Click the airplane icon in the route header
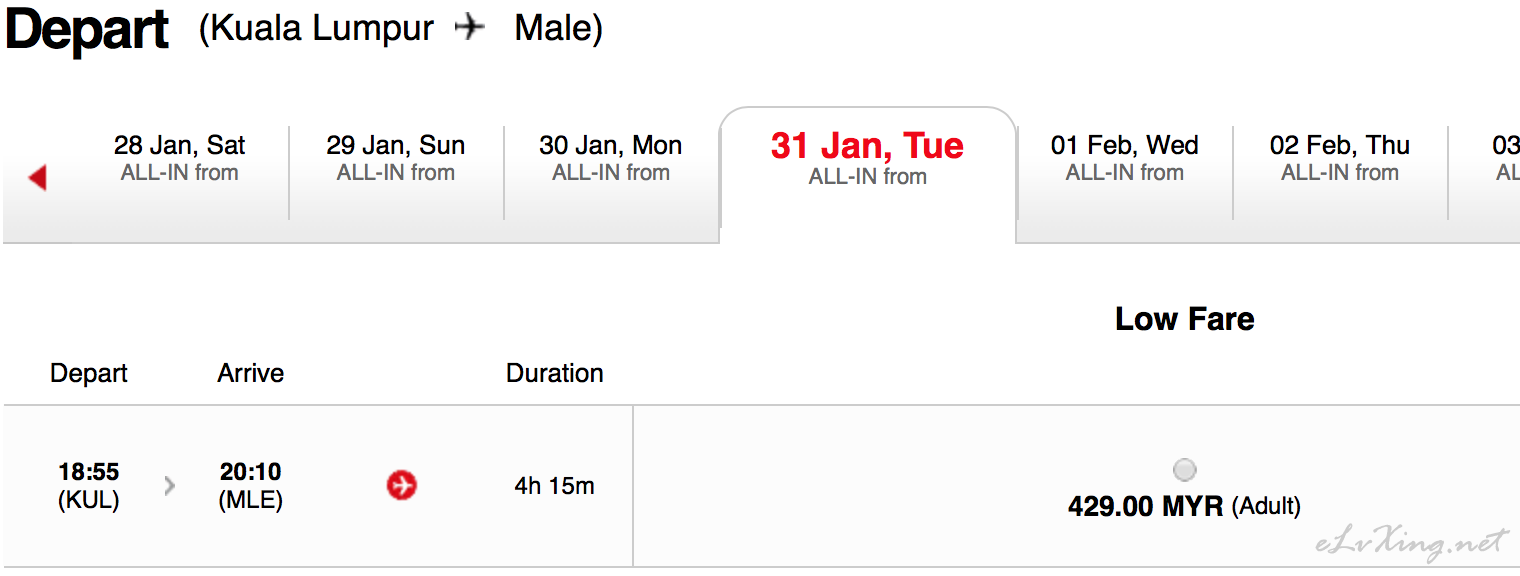 (469, 27)
